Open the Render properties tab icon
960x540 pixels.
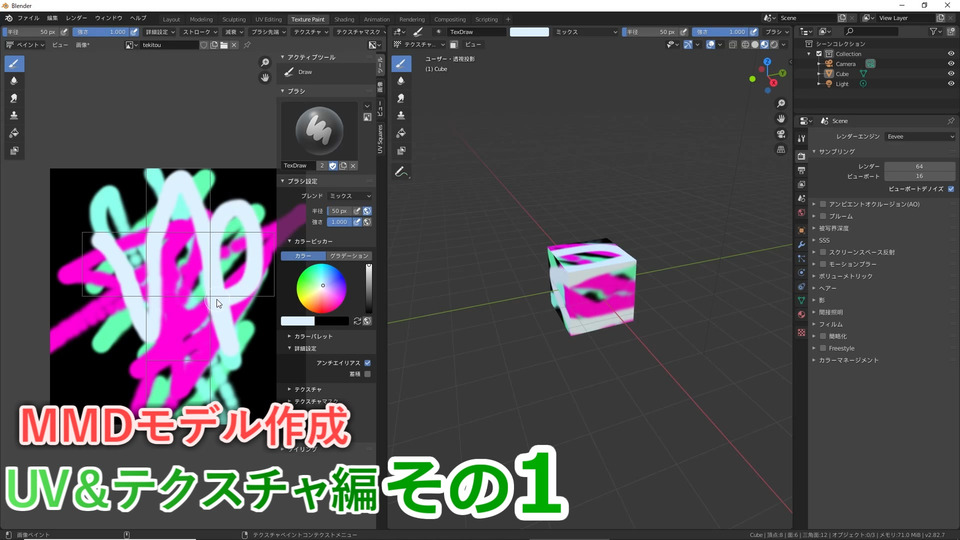pyautogui.click(x=801, y=156)
